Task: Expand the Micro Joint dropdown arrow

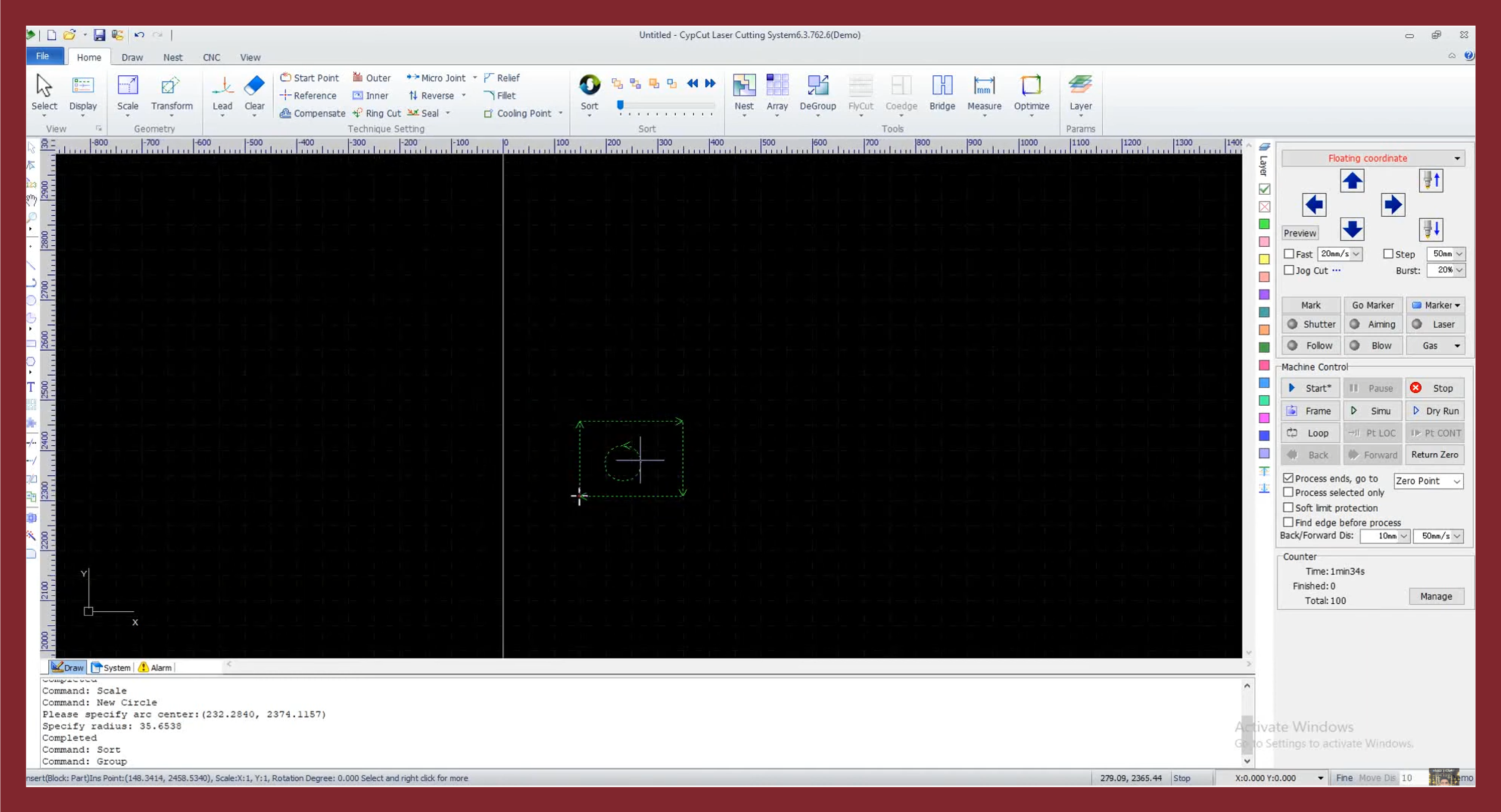Action: click(475, 78)
